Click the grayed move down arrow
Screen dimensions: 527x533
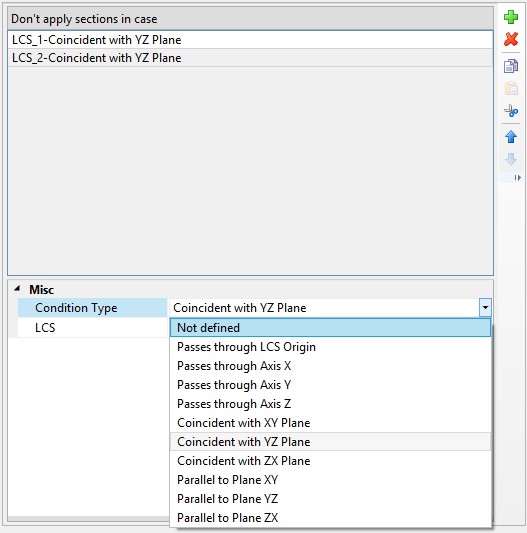(x=511, y=159)
